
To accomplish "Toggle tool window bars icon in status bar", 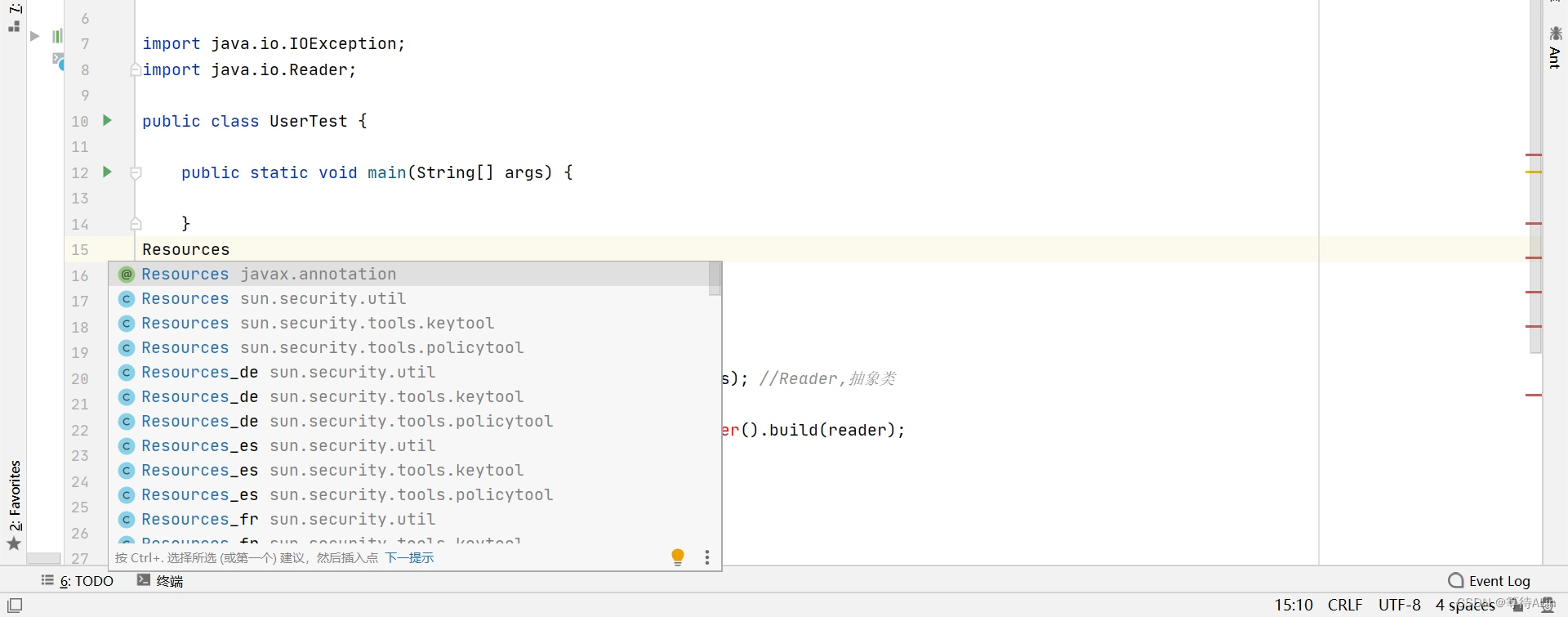I will pyautogui.click(x=15, y=606).
